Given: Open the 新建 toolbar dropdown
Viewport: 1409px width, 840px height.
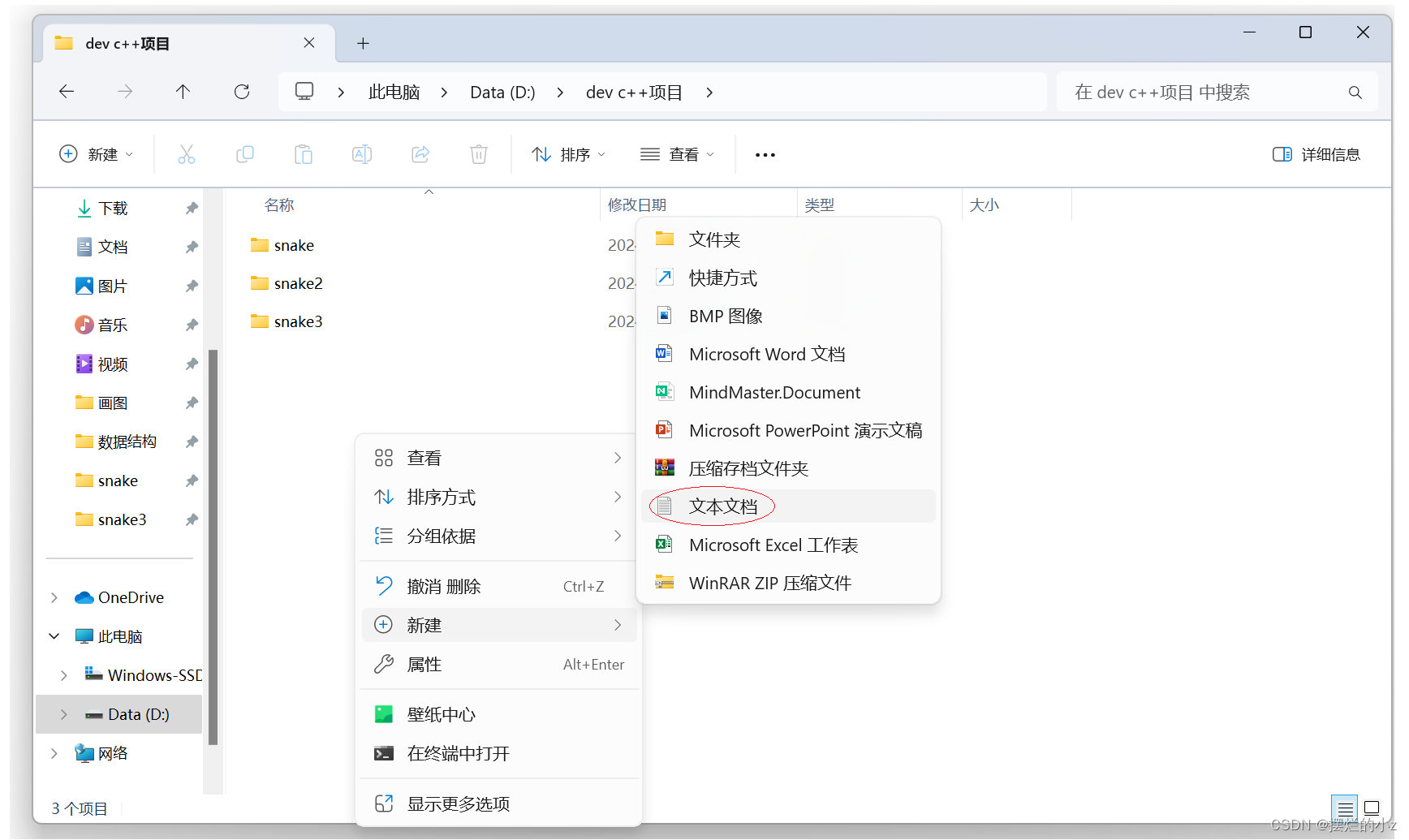Looking at the screenshot, I should [96, 154].
